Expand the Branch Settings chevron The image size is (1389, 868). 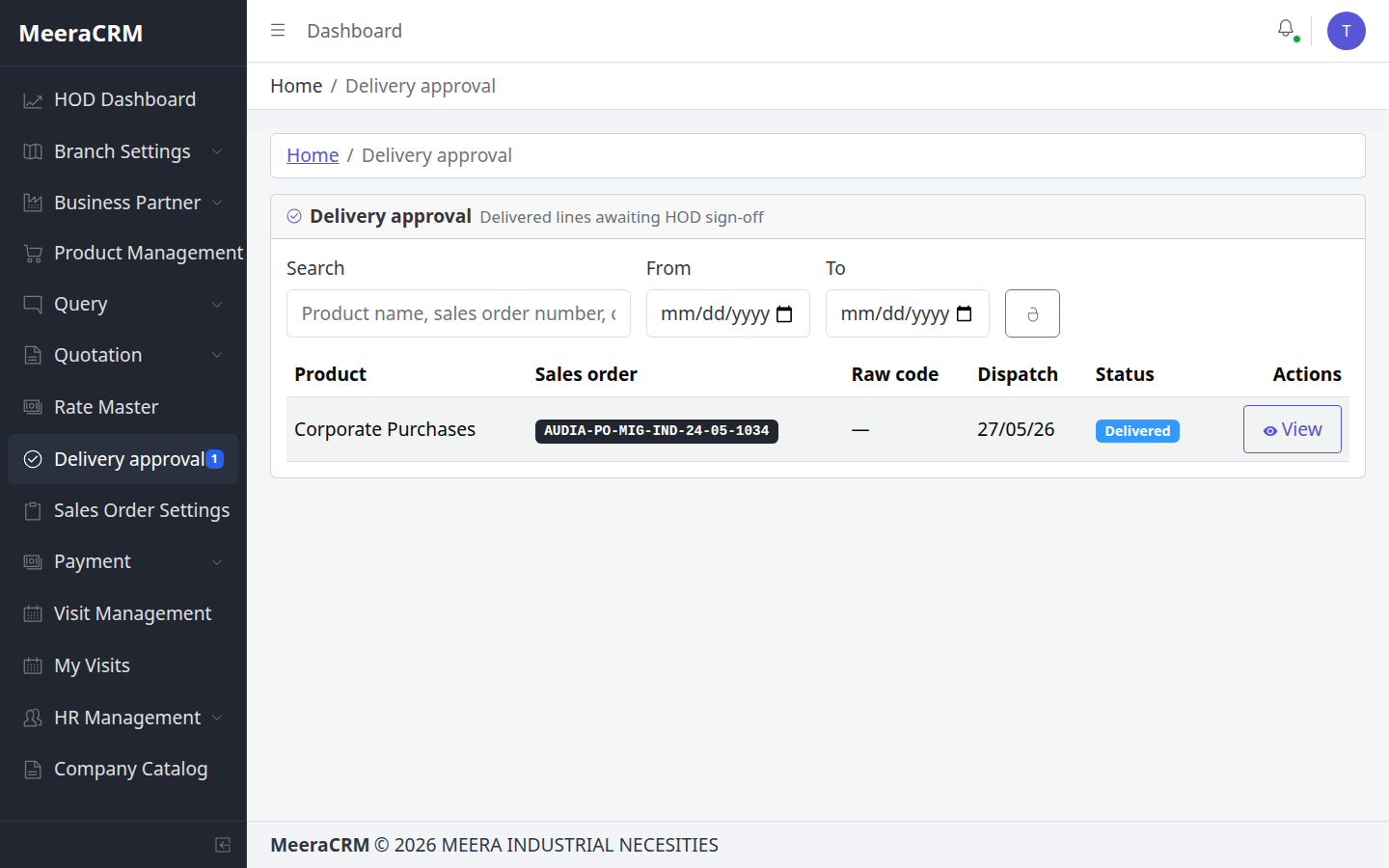coord(217,151)
